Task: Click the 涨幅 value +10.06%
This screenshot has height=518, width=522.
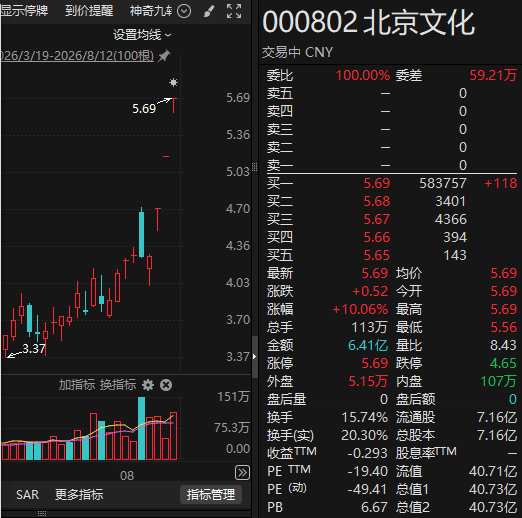Action: point(360,309)
